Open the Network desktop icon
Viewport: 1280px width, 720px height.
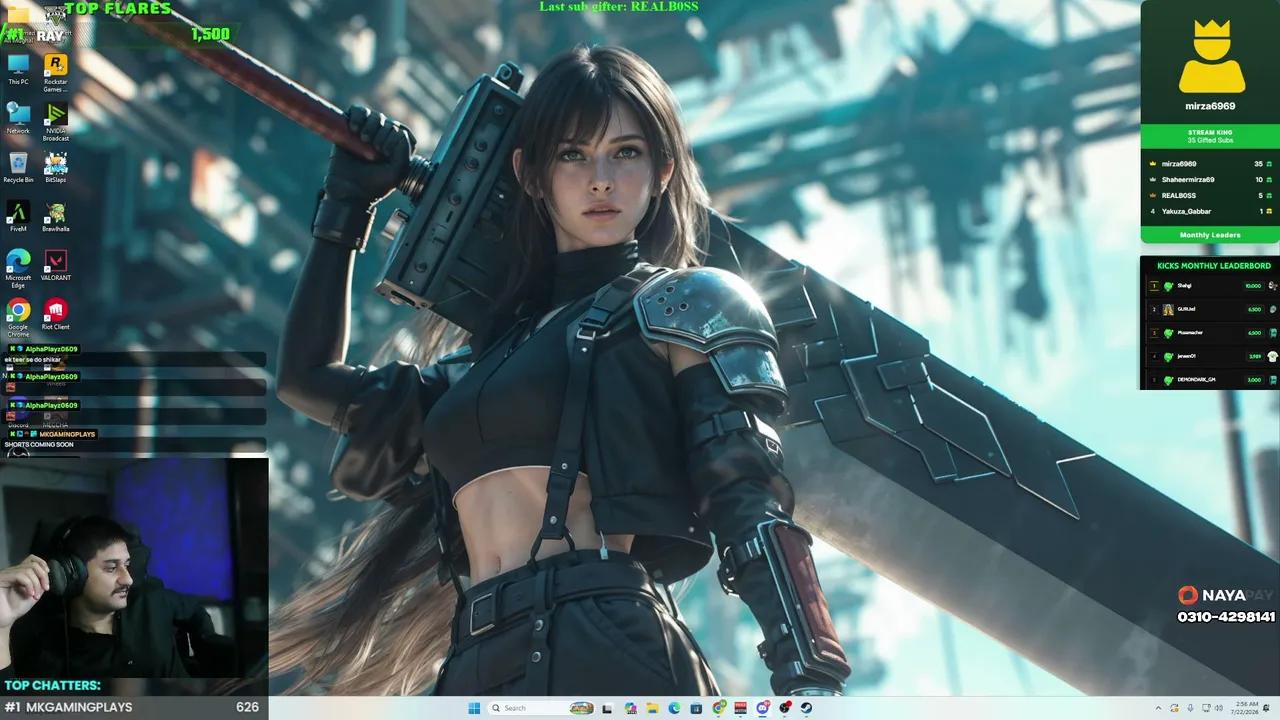(x=18, y=118)
